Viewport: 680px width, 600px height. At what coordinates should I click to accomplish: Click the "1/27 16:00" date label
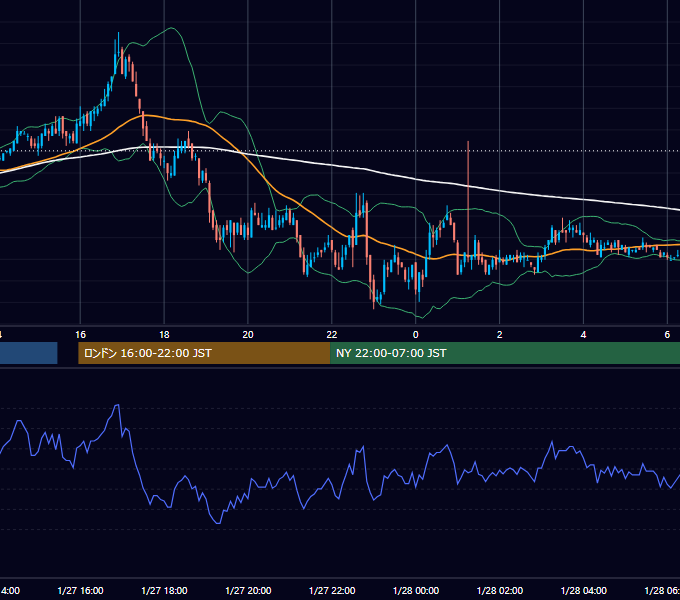coord(80,591)
